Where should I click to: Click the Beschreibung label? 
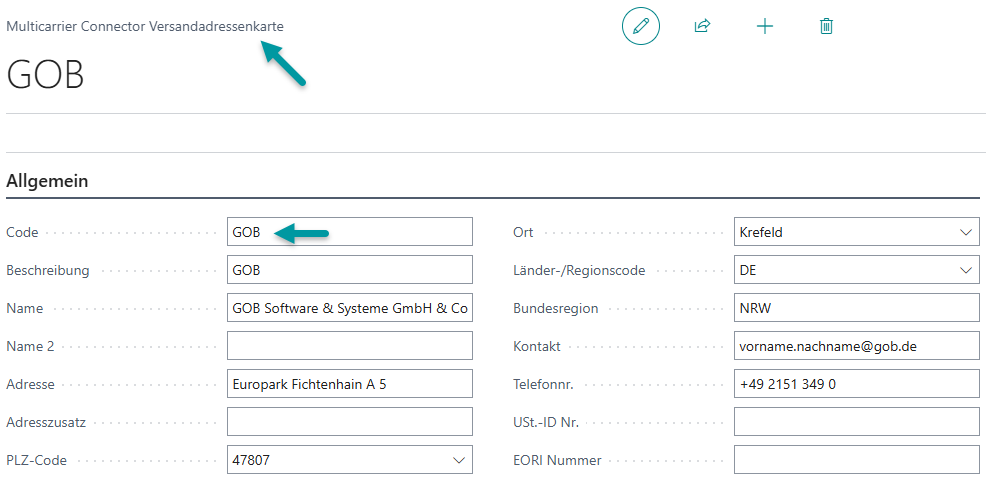[x=48, y=271]
